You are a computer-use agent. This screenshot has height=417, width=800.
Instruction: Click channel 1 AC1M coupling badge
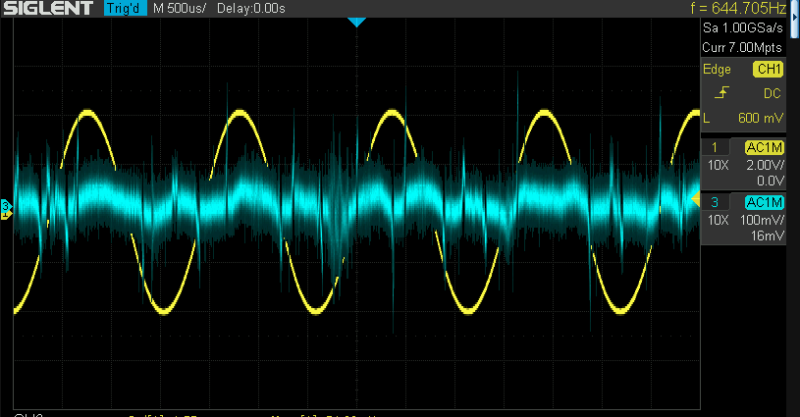(x=765, y=148)
